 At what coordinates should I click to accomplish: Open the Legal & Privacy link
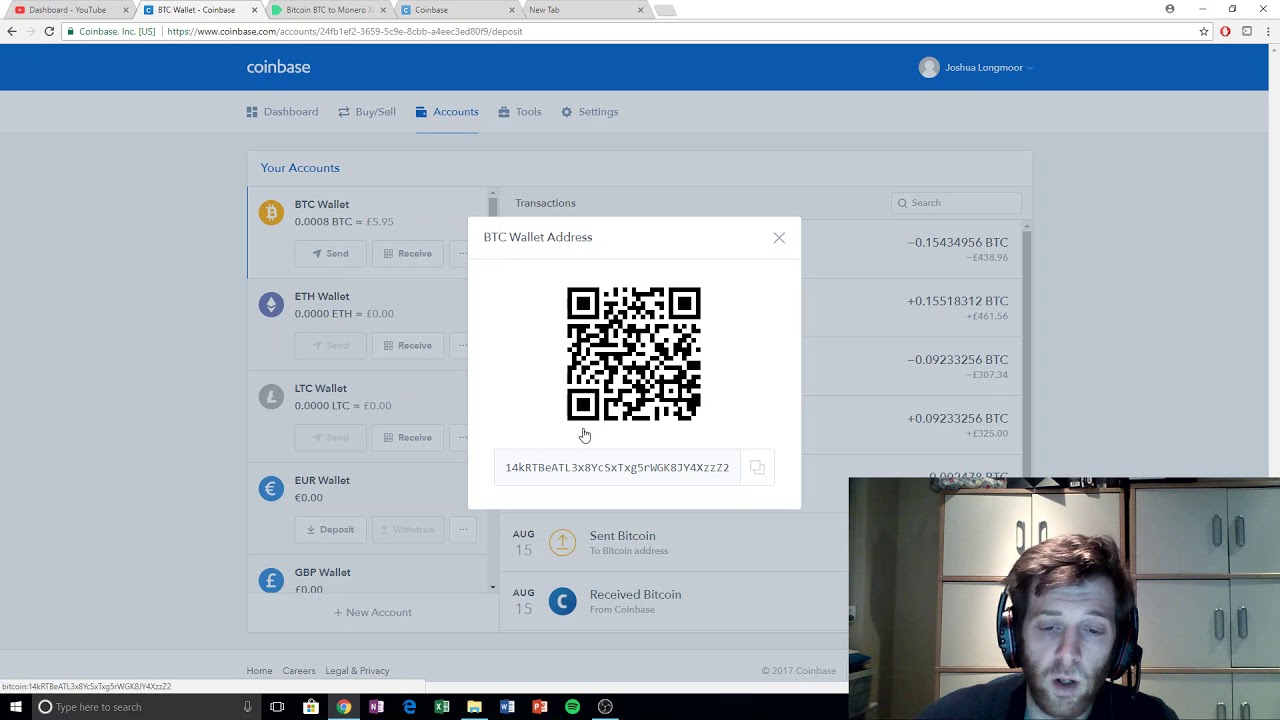tap(357, 671)
